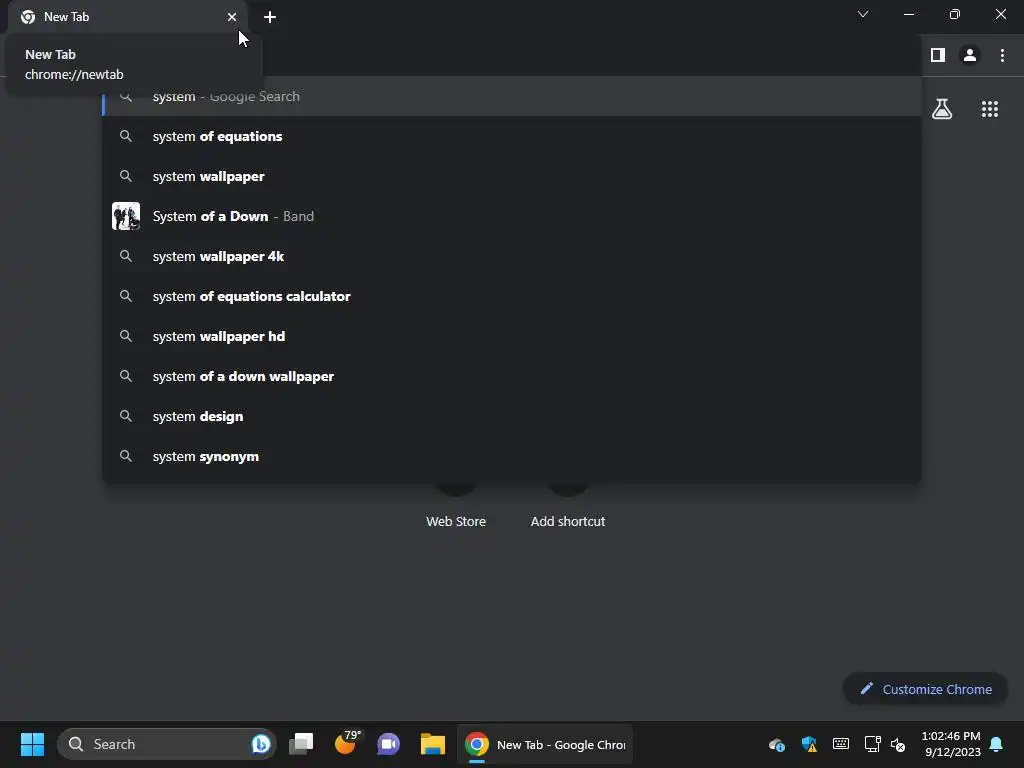Open File Explorer from the taskbar
Viewport: 1024px width, 768px height.
tap(432, 744)
